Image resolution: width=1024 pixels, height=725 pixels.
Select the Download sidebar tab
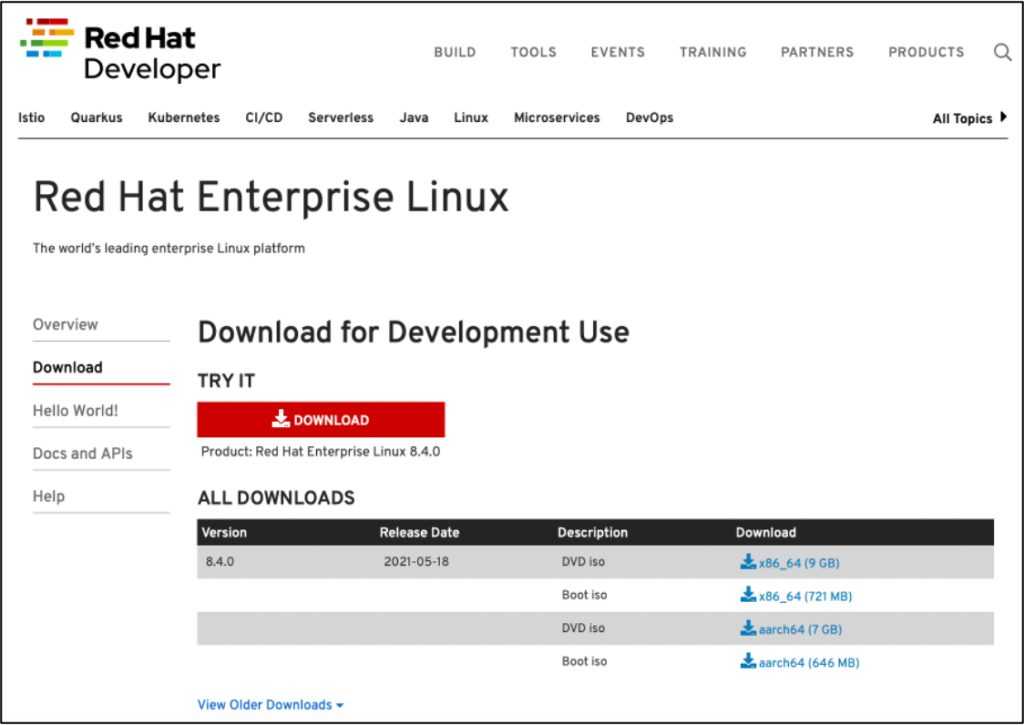(x=67, y=367)
